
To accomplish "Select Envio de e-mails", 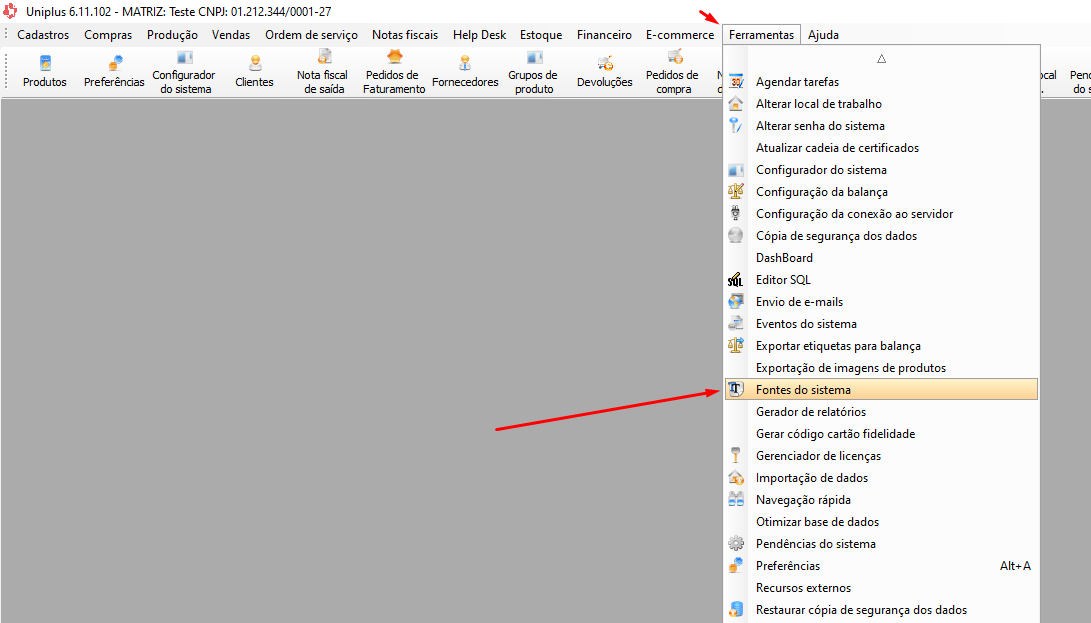I will coord(882,302).
